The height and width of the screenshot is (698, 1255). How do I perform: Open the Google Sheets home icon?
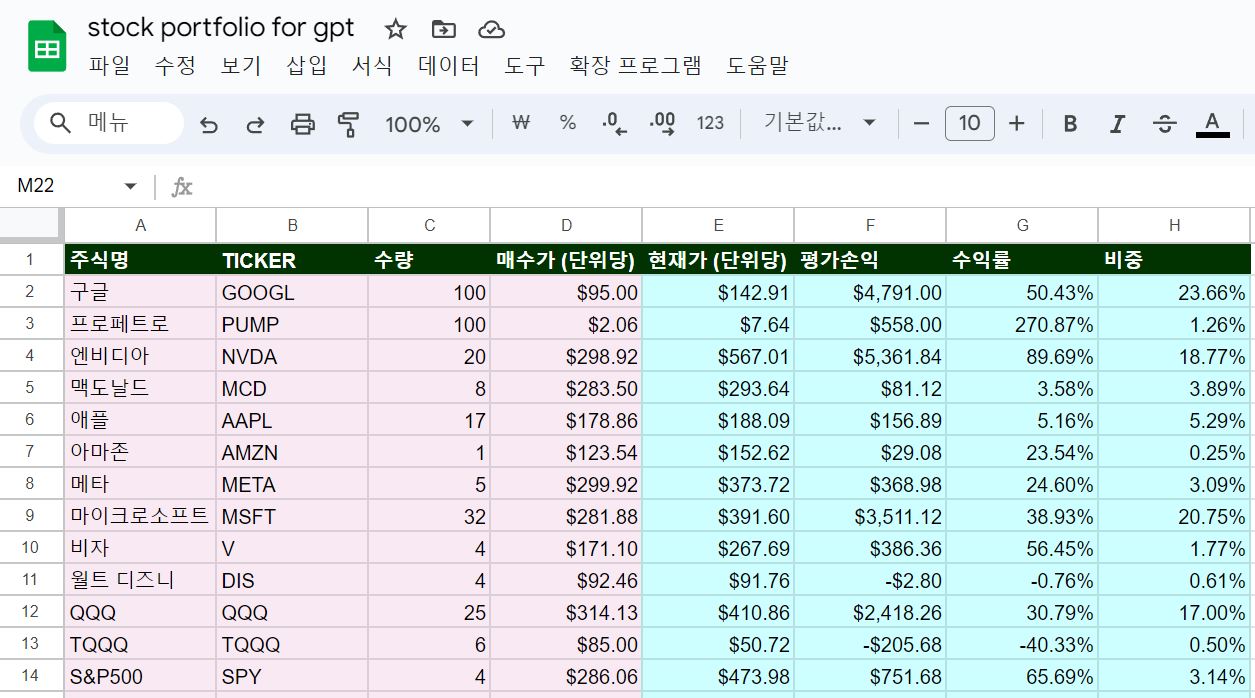(x=47, y=47)
